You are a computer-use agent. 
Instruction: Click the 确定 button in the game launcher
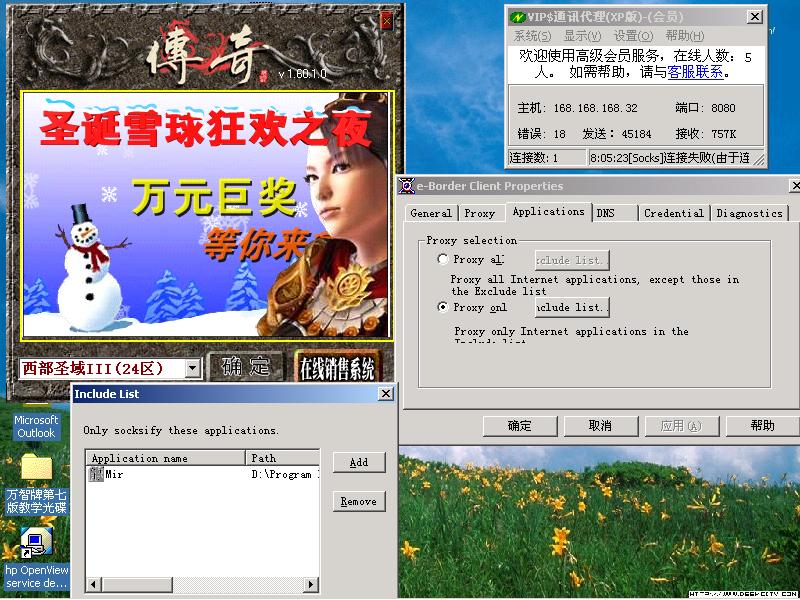246,366
